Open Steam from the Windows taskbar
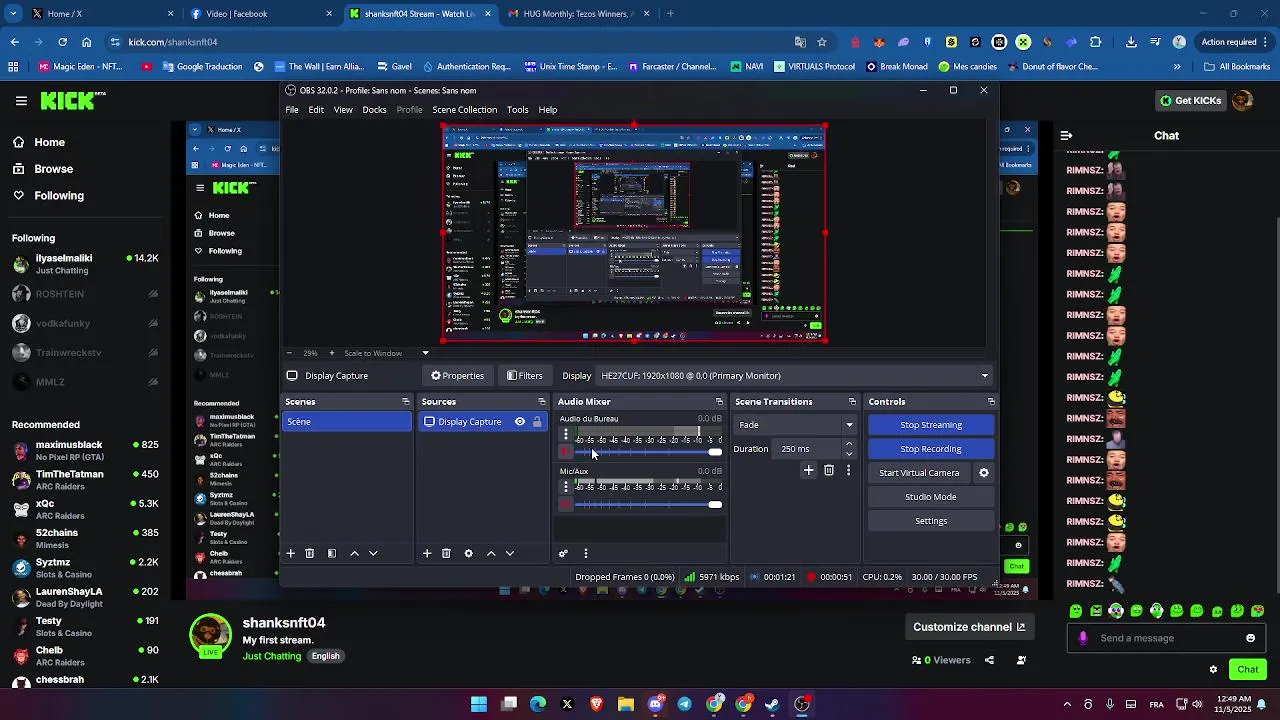Image resolution: width=1280 pixels, height=720 pixels. (x=772, y=704)
